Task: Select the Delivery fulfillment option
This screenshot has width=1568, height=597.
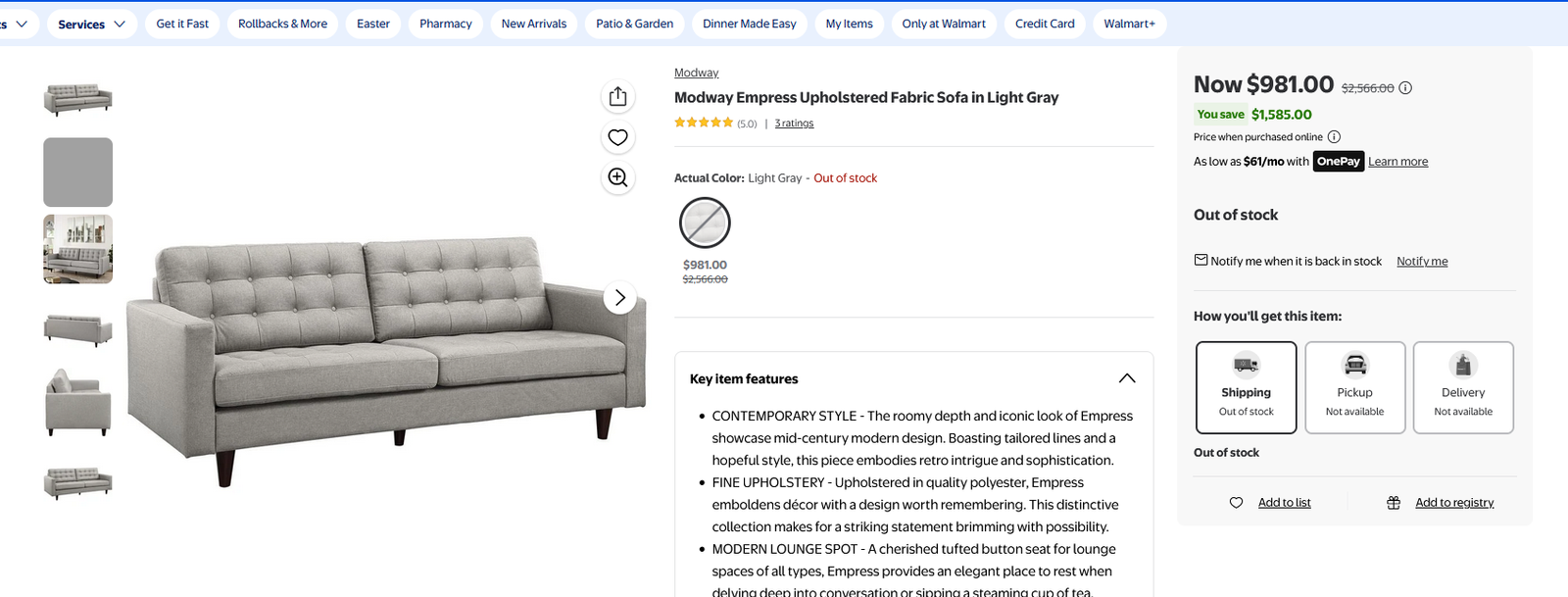Action: click(x=1463, y=386)
